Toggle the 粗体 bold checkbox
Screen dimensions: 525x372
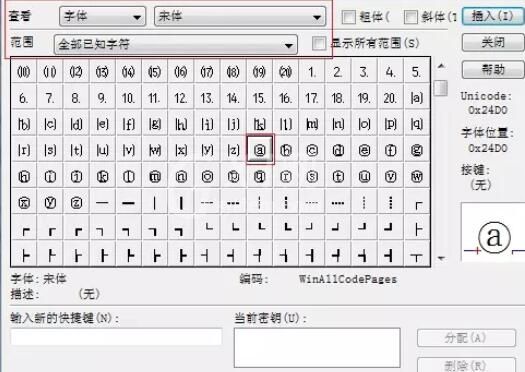[349, 17]
